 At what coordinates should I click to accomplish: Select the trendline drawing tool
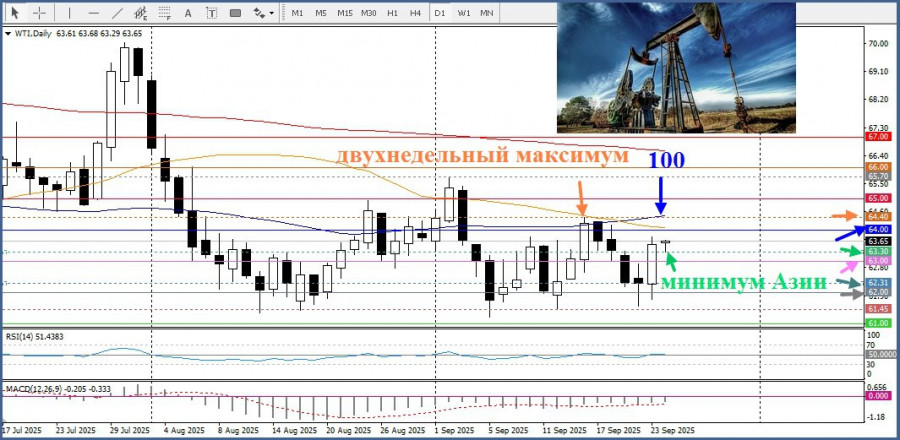click(x=117, y=13)
